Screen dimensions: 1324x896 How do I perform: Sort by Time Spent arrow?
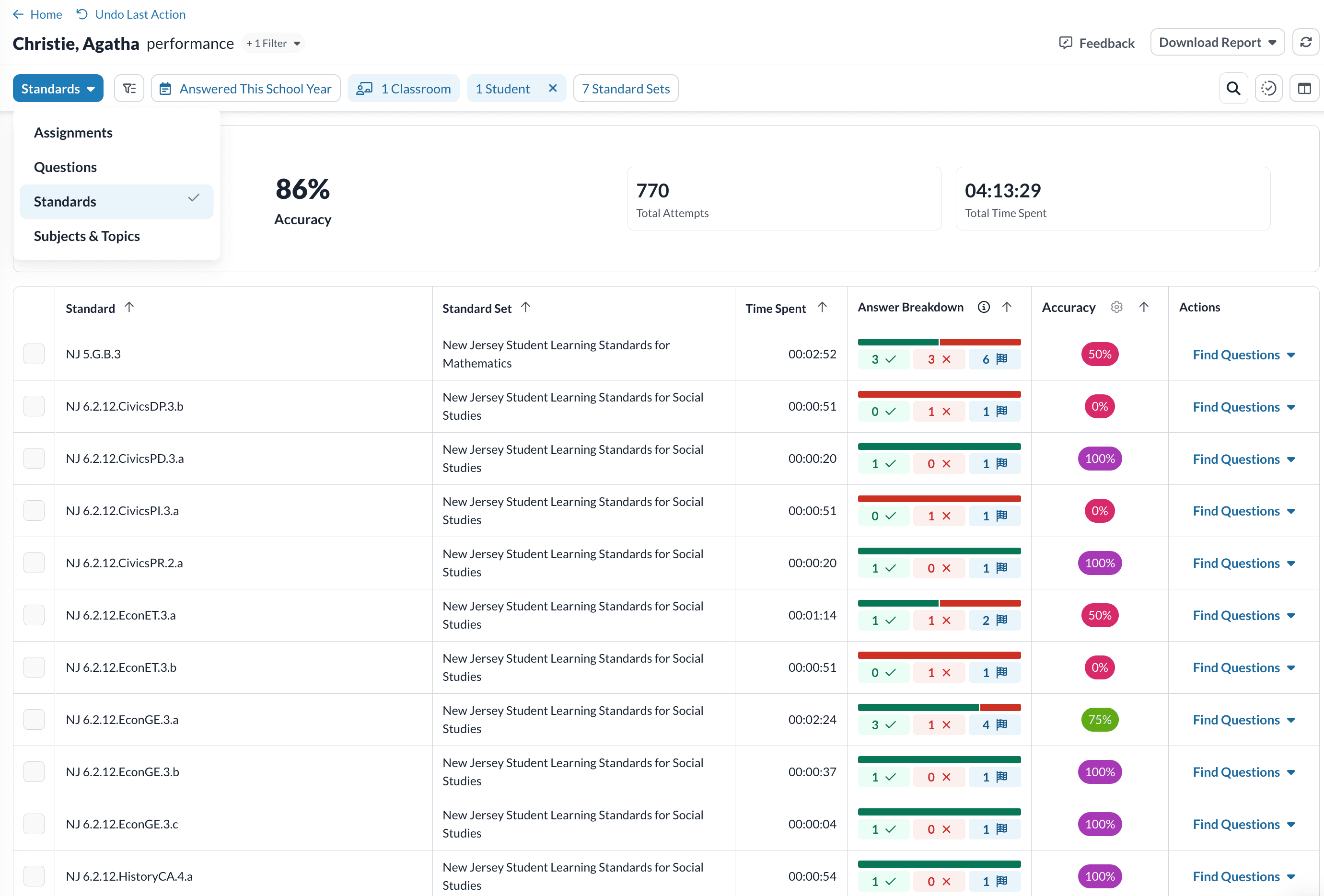pos(822,308)
